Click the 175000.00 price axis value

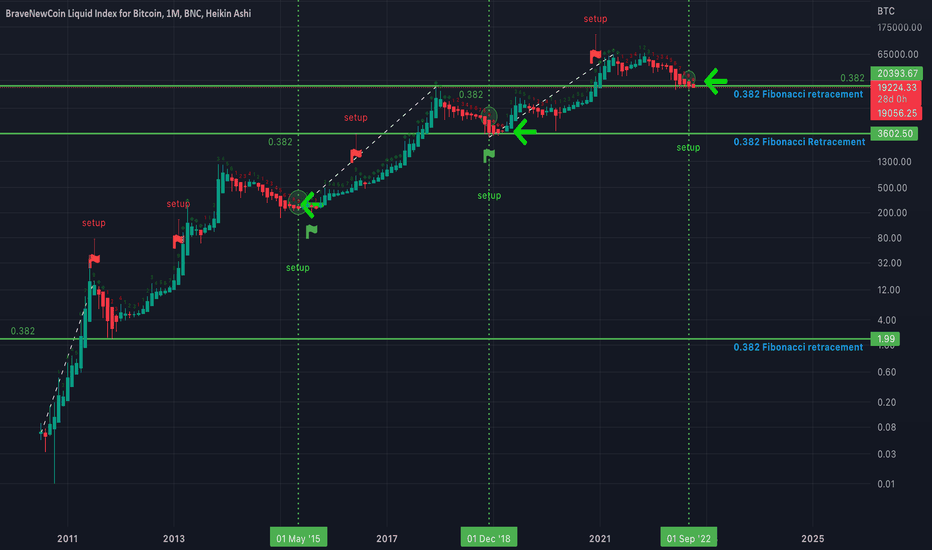point(899,27)
